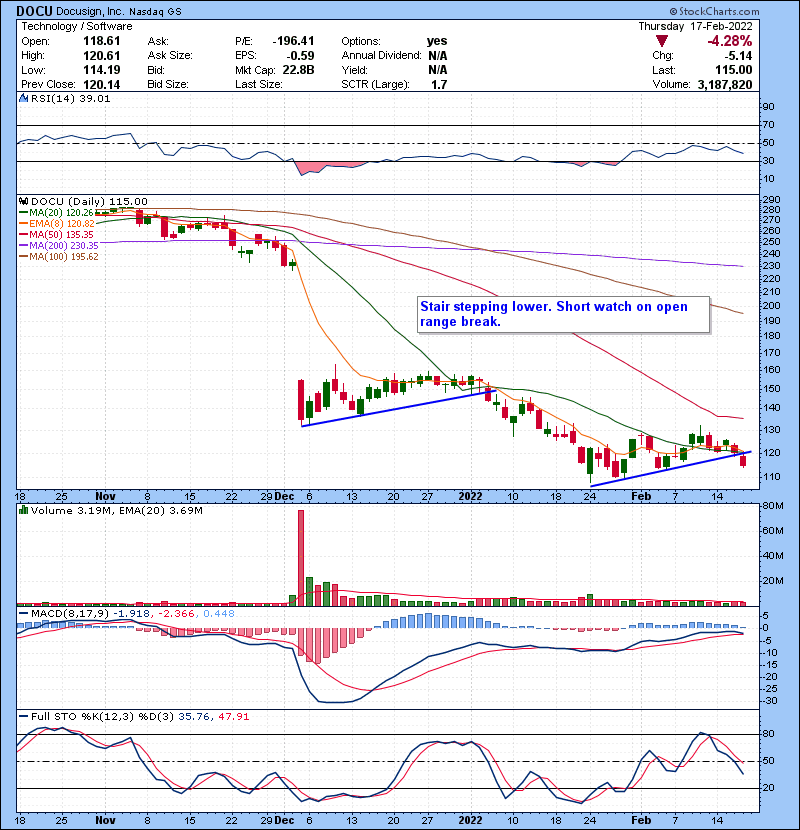
Task: Click the SCTR (Large) value 1.7
Action: click(x=439, y=85)
